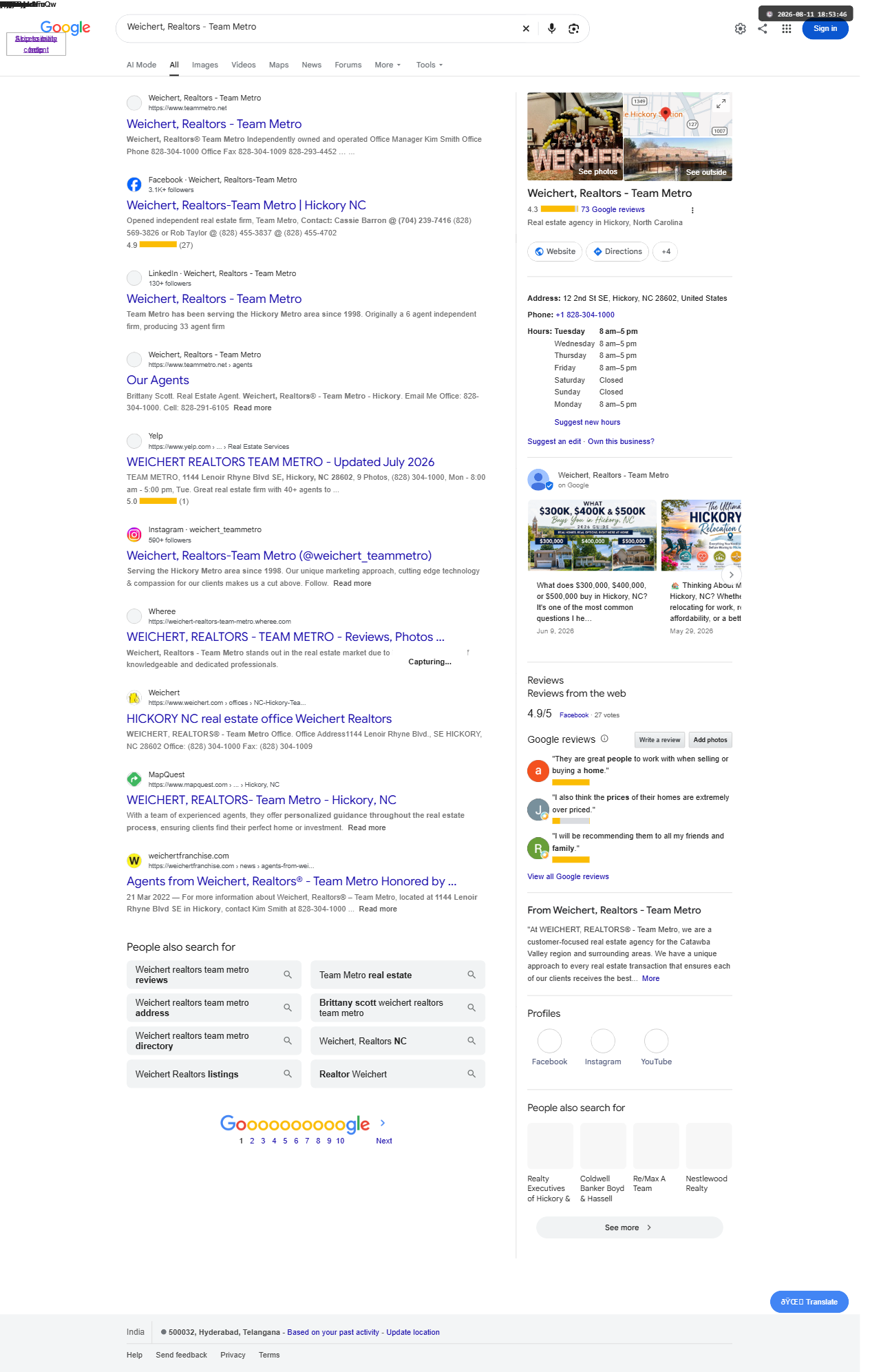870x1372 pixels.
Task: Open the Tools dropdown
Action: tap(429, 65)
